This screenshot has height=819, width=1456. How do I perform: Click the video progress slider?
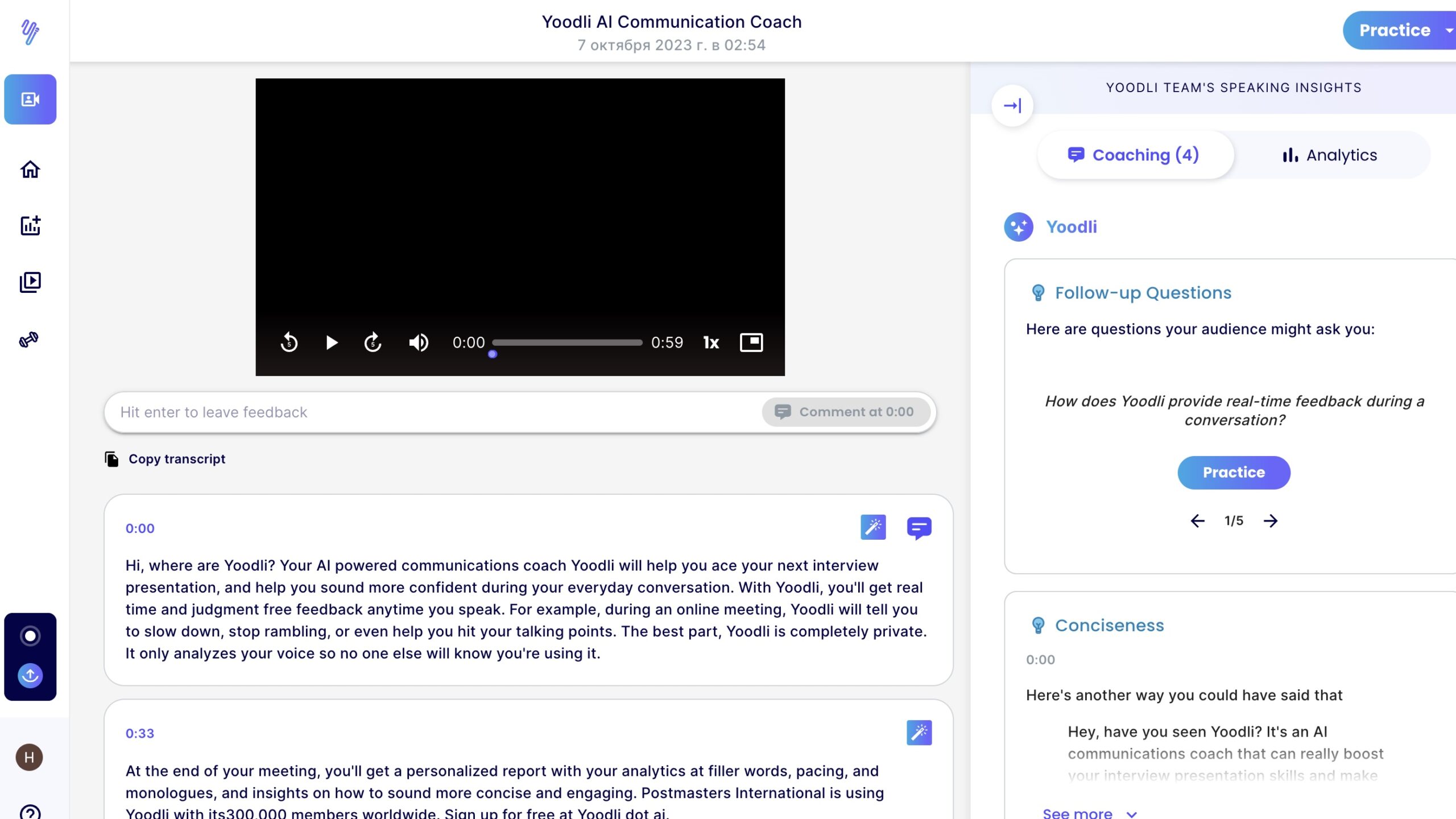point(567,342)
